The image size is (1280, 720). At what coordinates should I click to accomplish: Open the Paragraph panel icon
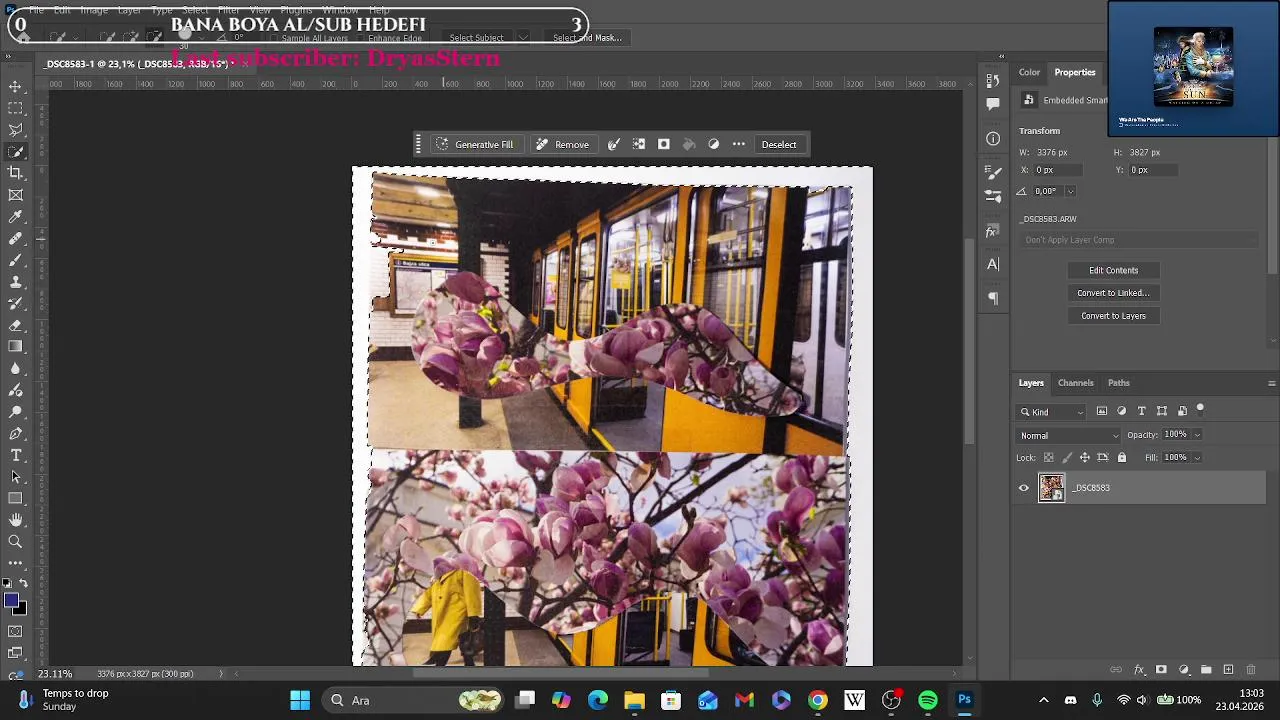[993, 298]
